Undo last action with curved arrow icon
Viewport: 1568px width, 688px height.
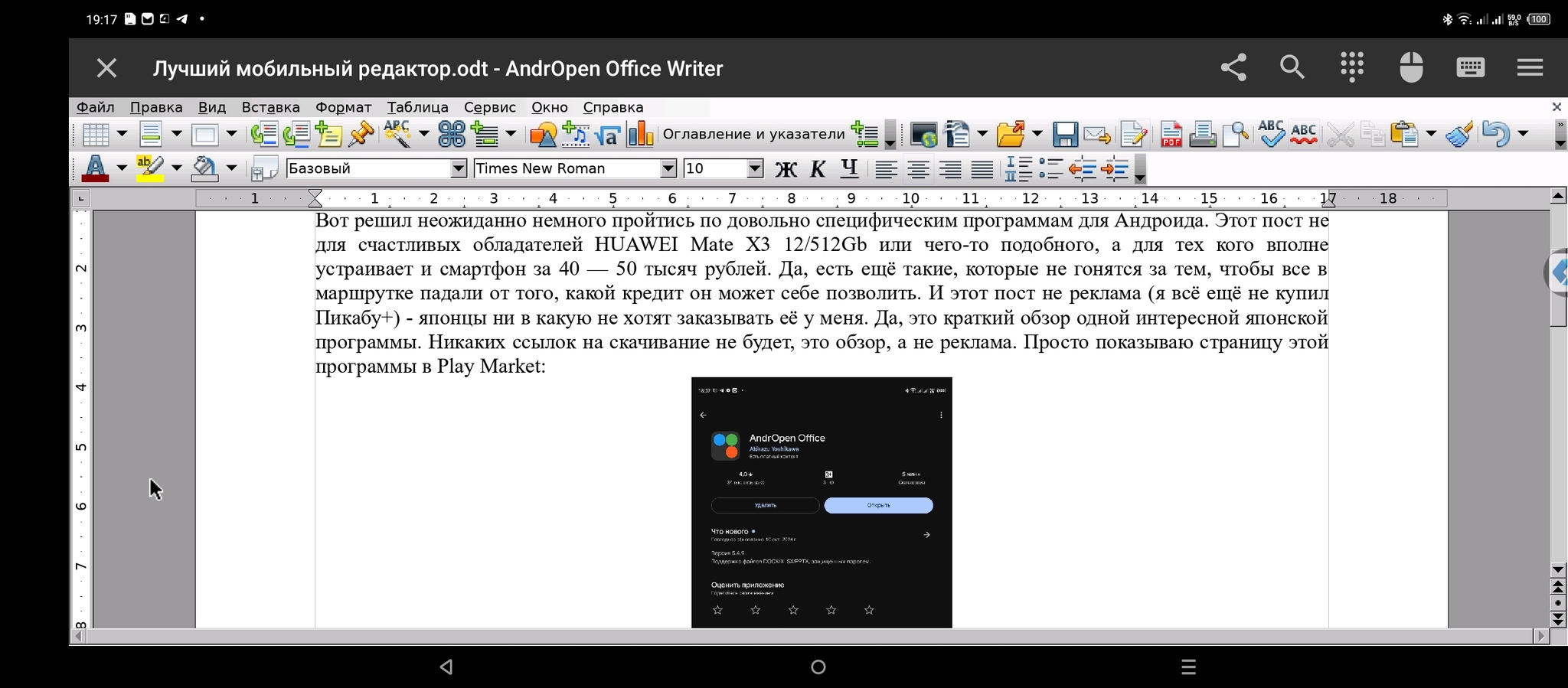pyautogui.click(x=1495, y=135)
